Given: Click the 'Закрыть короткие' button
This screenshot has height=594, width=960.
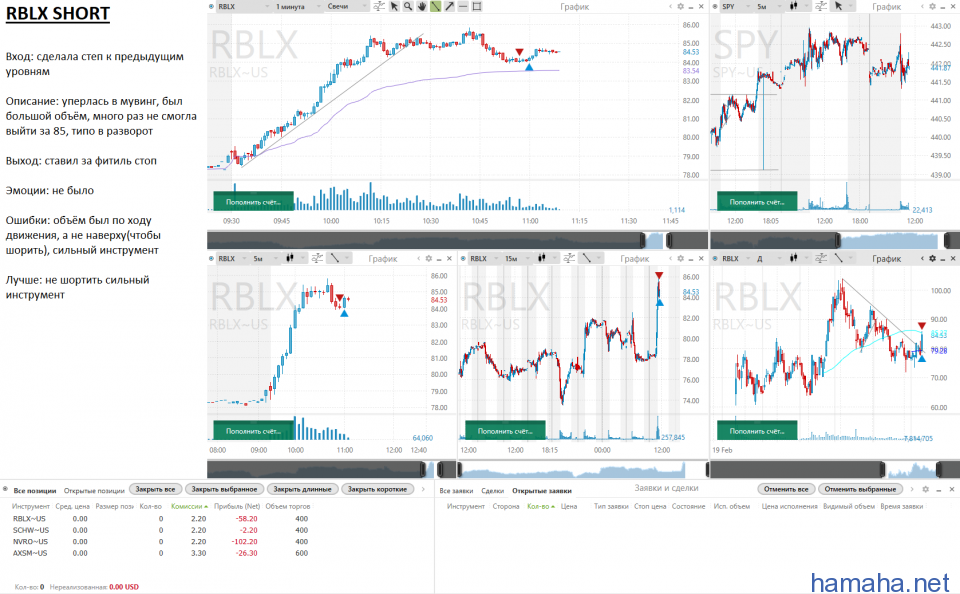Looking at the screenshot, I should tap(377, 489).
